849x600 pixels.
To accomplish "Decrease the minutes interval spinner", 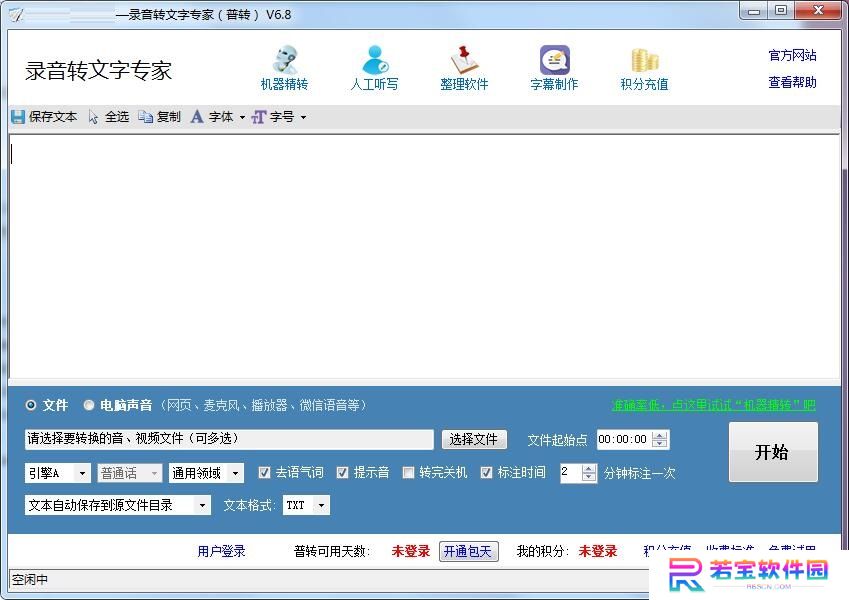I will [x=589, y=478].
